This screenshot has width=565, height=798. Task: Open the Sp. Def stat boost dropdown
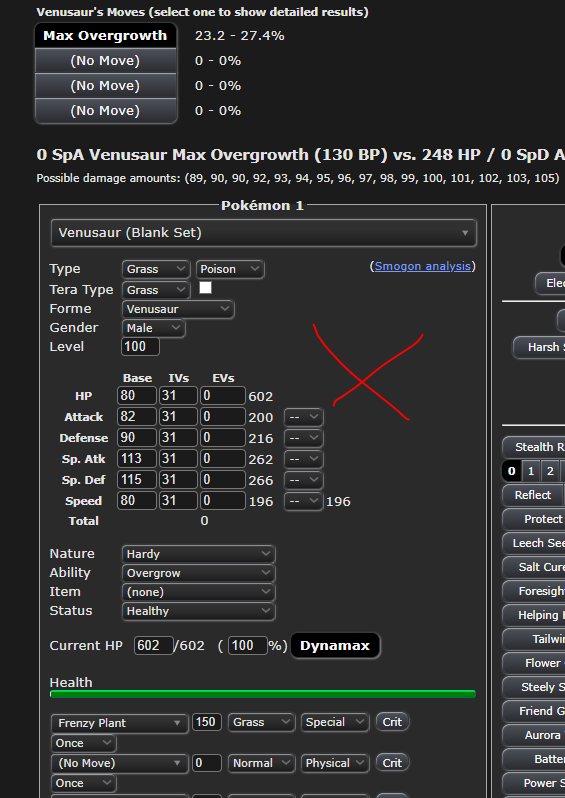[x=303, y=480]
